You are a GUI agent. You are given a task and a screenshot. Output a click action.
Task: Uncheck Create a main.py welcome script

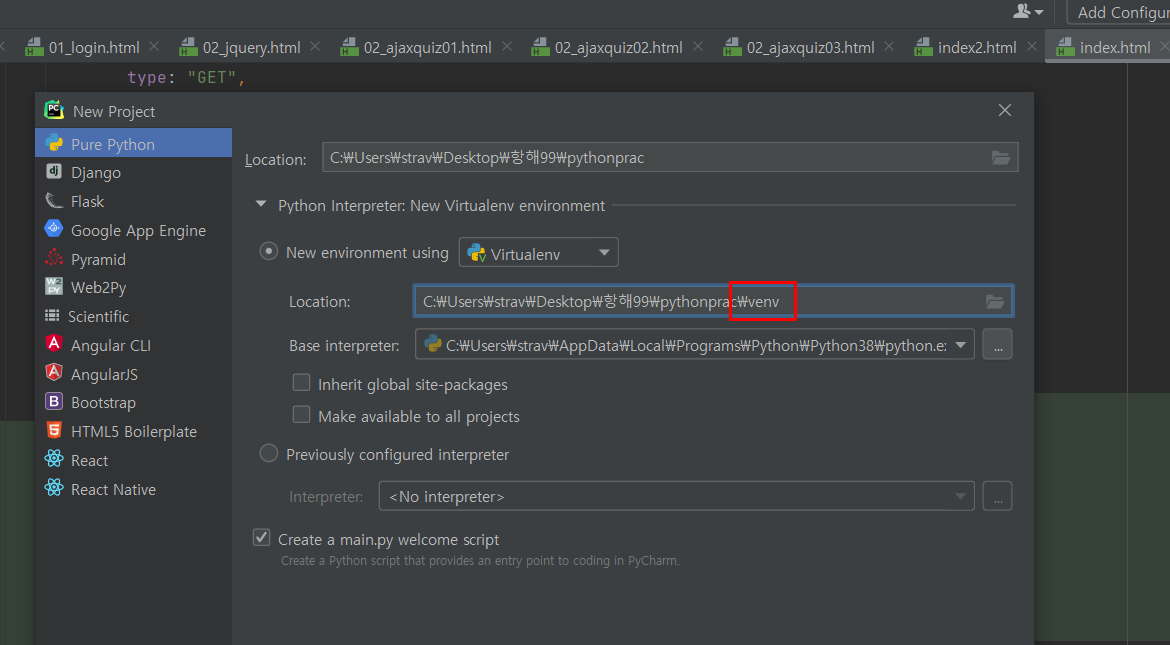click(x=261, y=538)
